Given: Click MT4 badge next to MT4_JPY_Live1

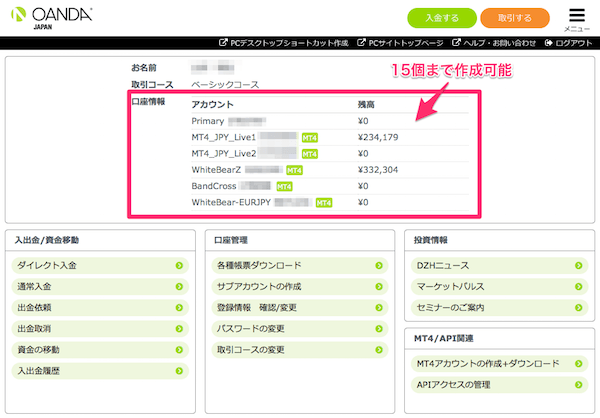Looking at the screenshot, I should click(310, 138).
